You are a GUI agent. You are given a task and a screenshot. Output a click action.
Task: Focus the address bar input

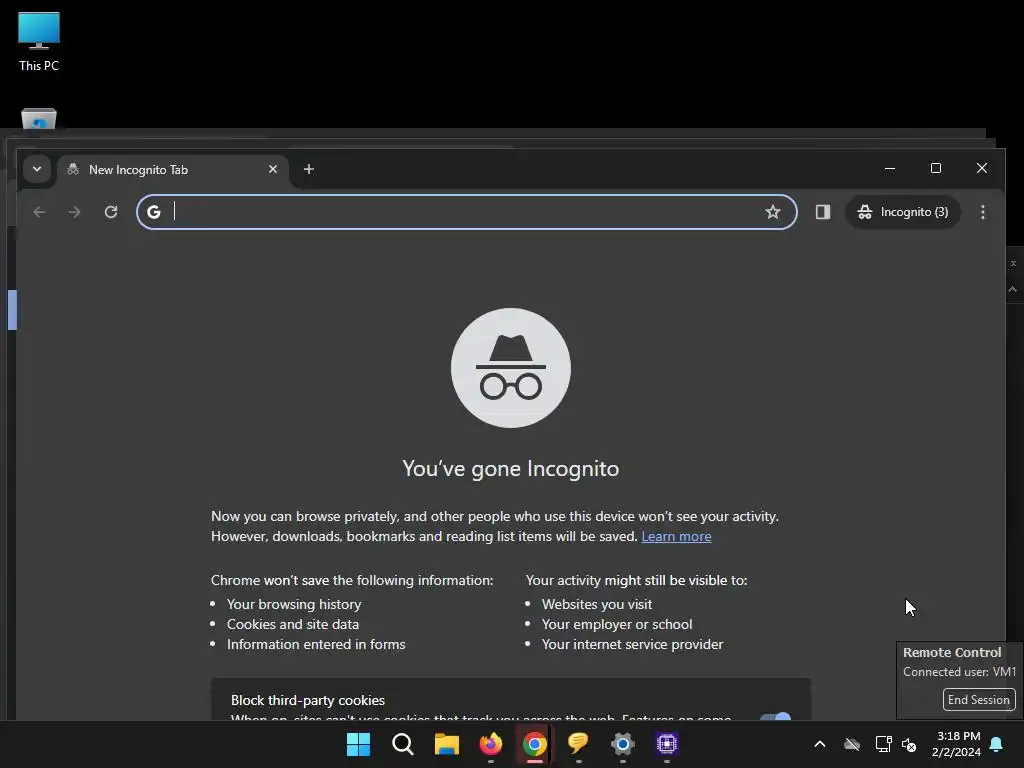tap(464, 212)
